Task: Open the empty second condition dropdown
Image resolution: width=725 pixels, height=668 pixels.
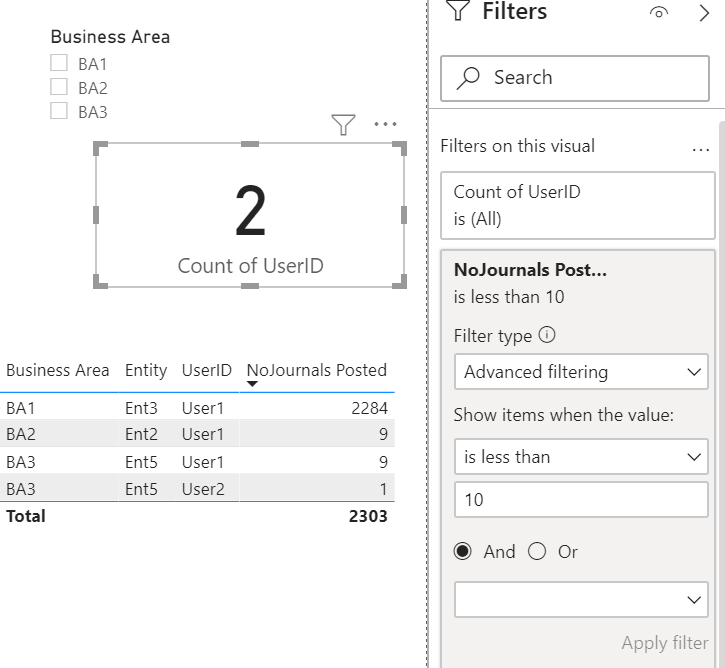Action: point(581,600)
